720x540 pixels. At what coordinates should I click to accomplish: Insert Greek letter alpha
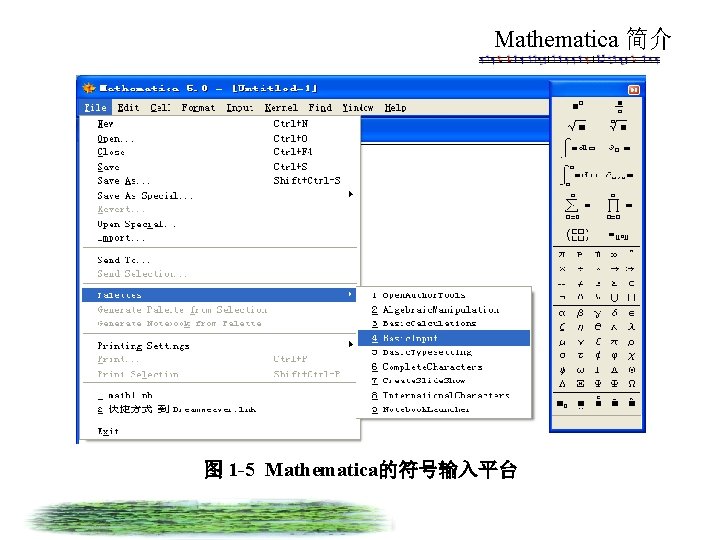[562, 313]
